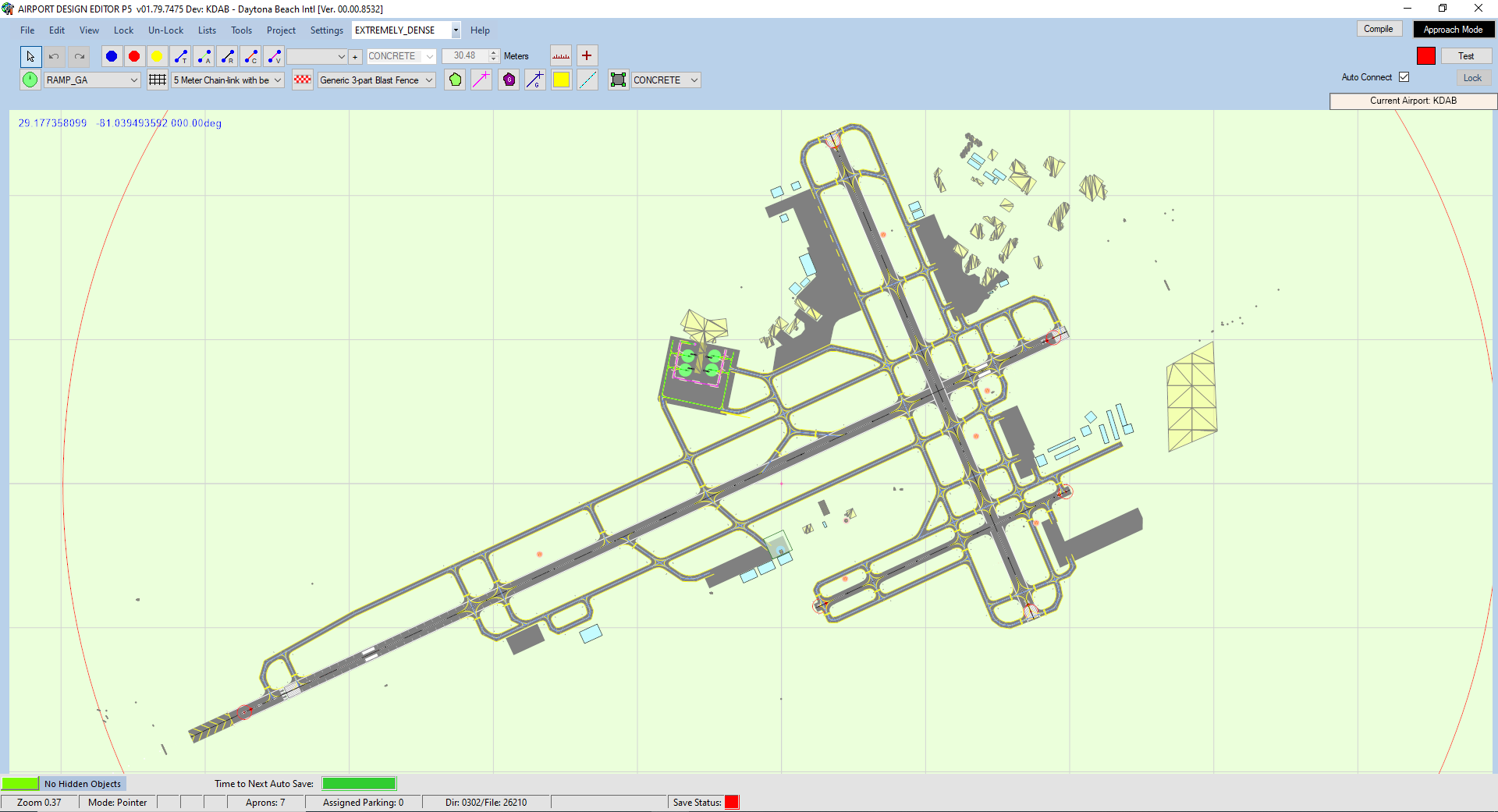
Task: Click the green hidden-objects indicator box
Action: pos(20,783)
